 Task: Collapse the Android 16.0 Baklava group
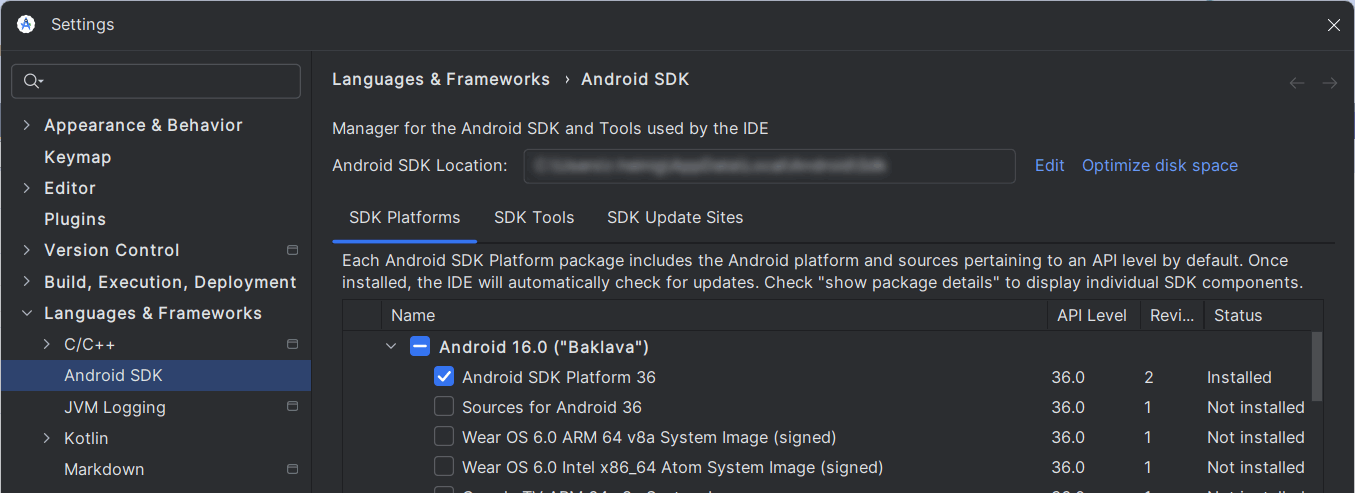[391, 347]
